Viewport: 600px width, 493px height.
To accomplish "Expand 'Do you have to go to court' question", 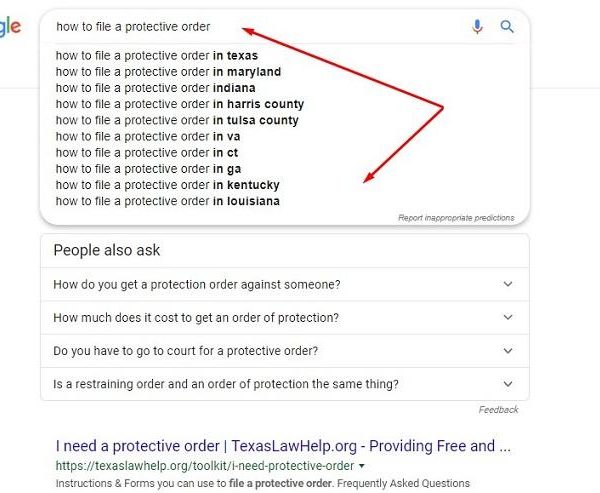I will coord(284,351).
